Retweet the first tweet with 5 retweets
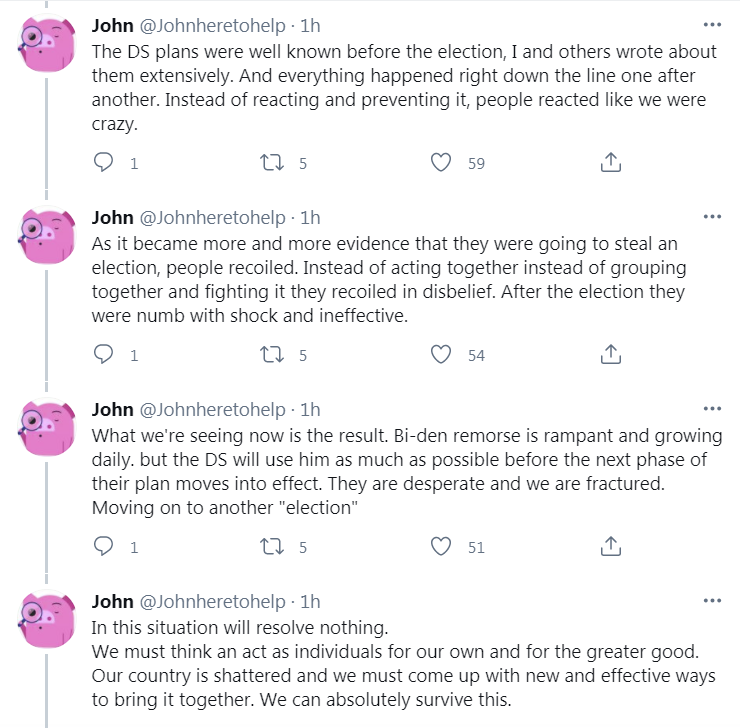The width and height of the screenshot is (740, 728). coord(272,162)
